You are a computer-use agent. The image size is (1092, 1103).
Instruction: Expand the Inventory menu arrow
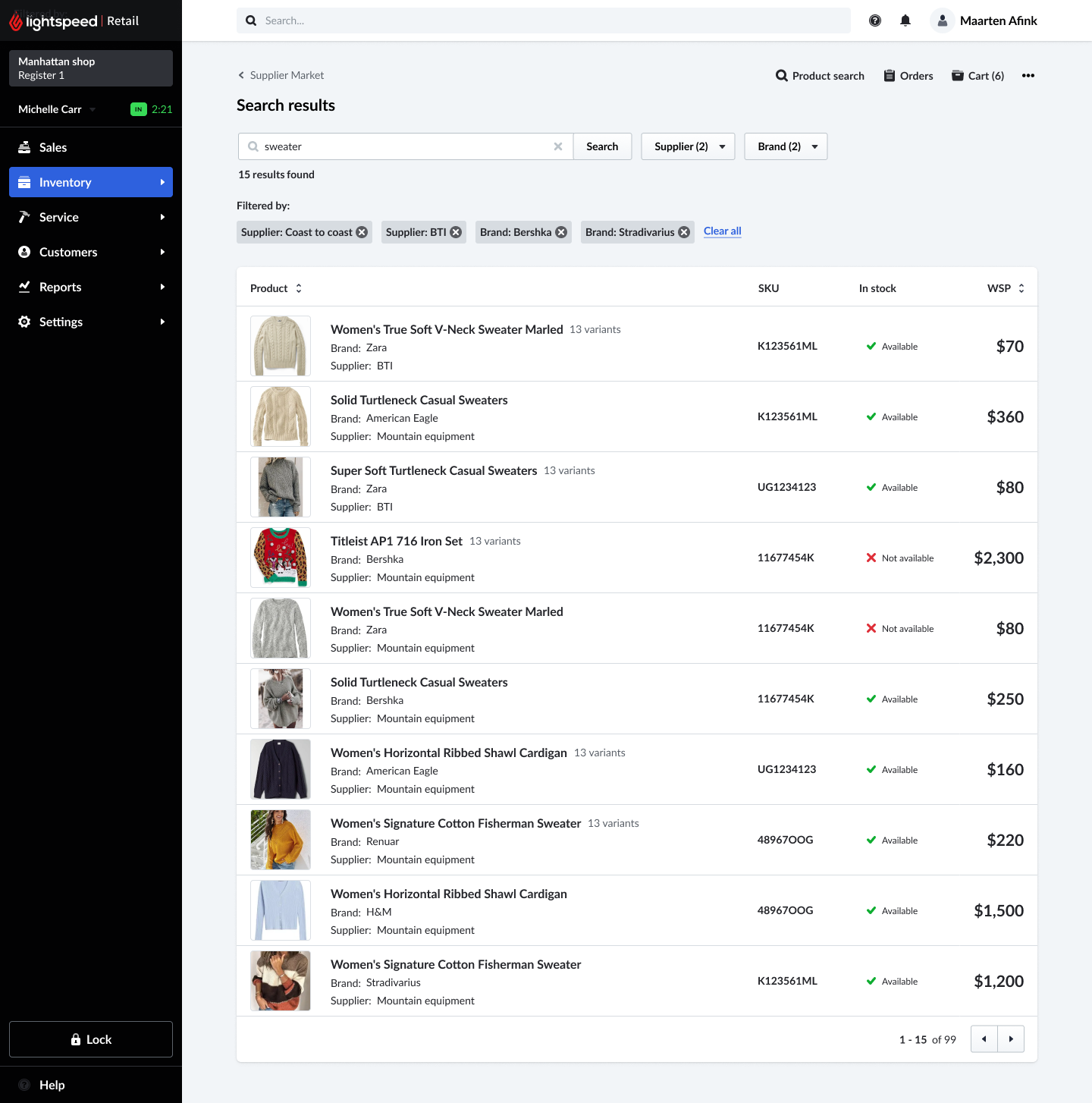click(x=162, y=182)
